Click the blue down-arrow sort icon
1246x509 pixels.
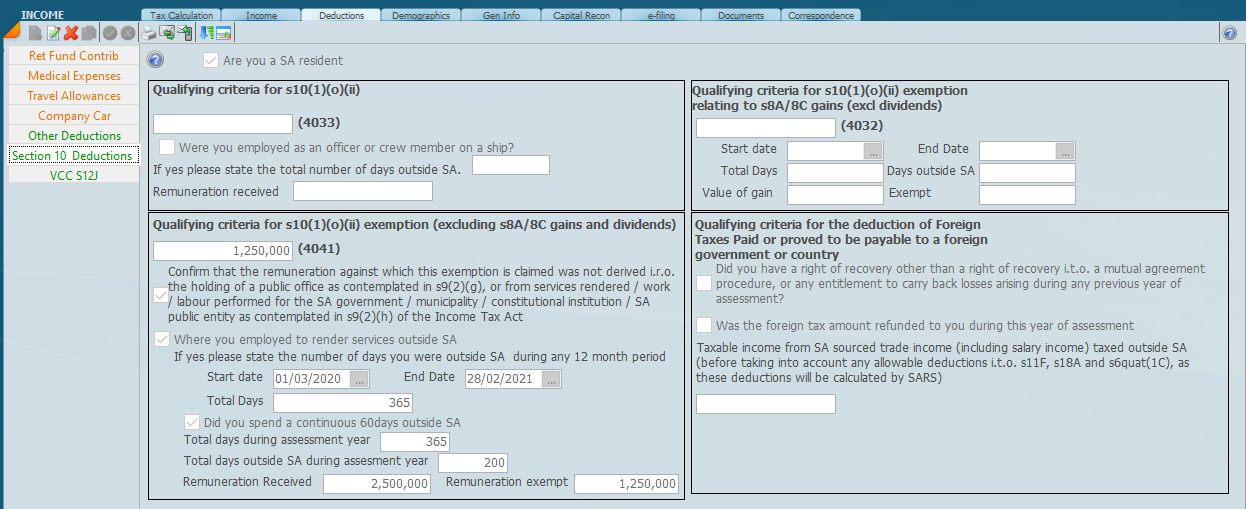tap(206, 33)
